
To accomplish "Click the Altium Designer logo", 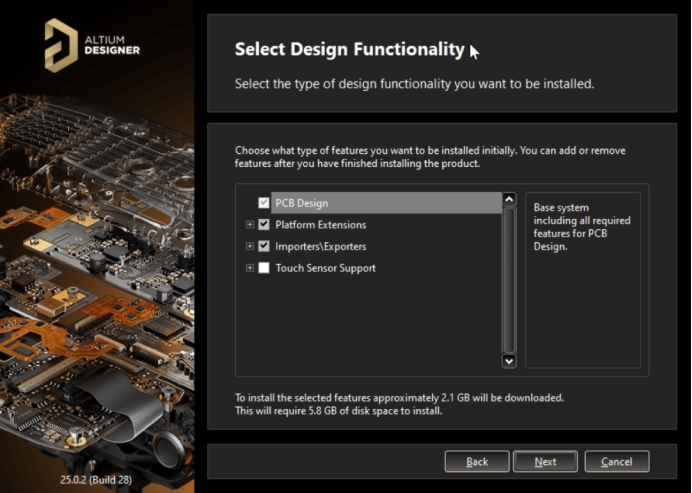I will click(x=92, y=45).
